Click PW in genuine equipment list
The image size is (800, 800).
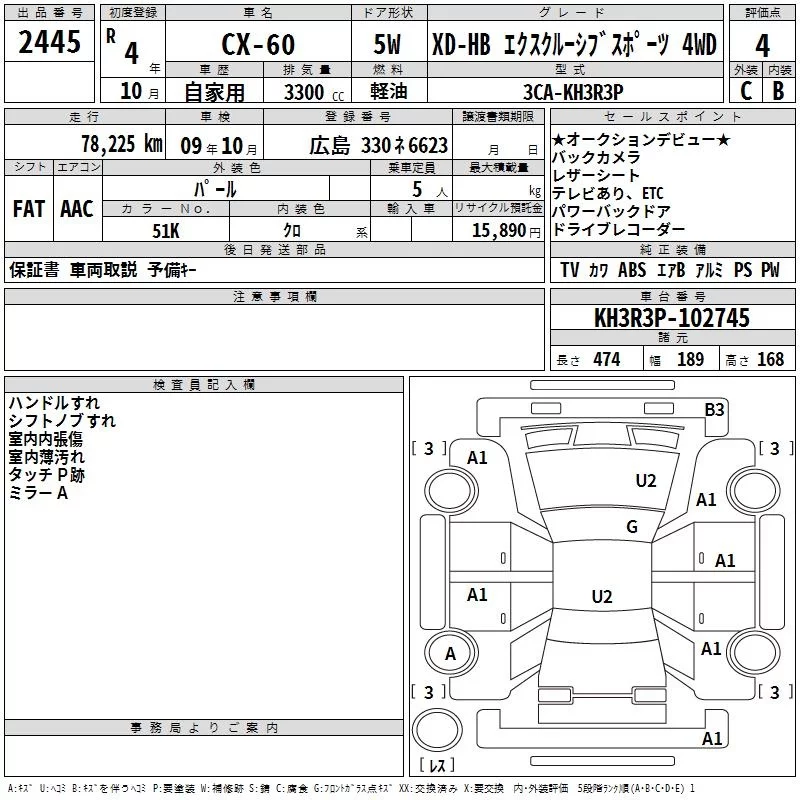coord(770,269)
